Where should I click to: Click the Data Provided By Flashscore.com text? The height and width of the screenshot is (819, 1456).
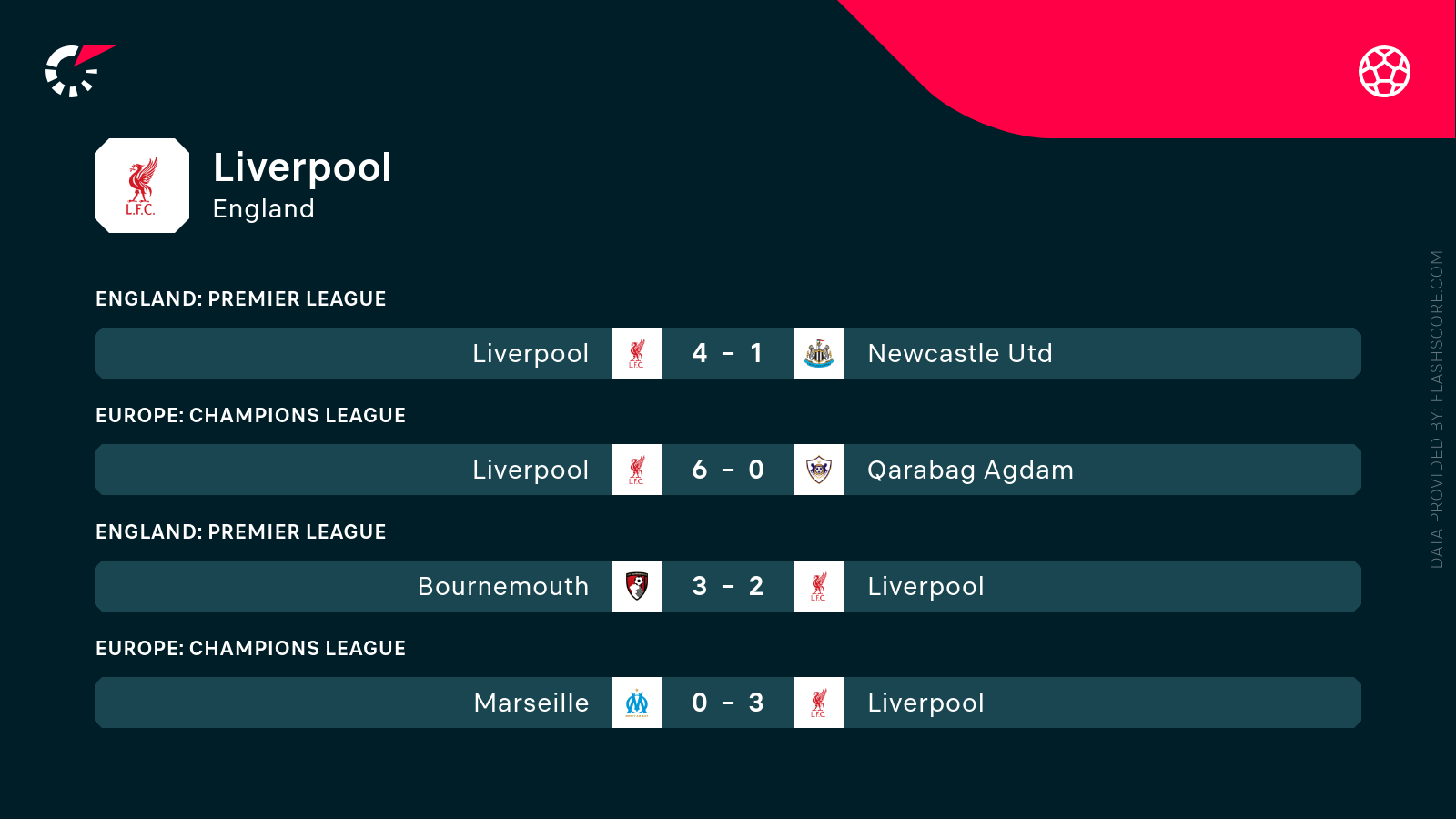point(1437,409)
